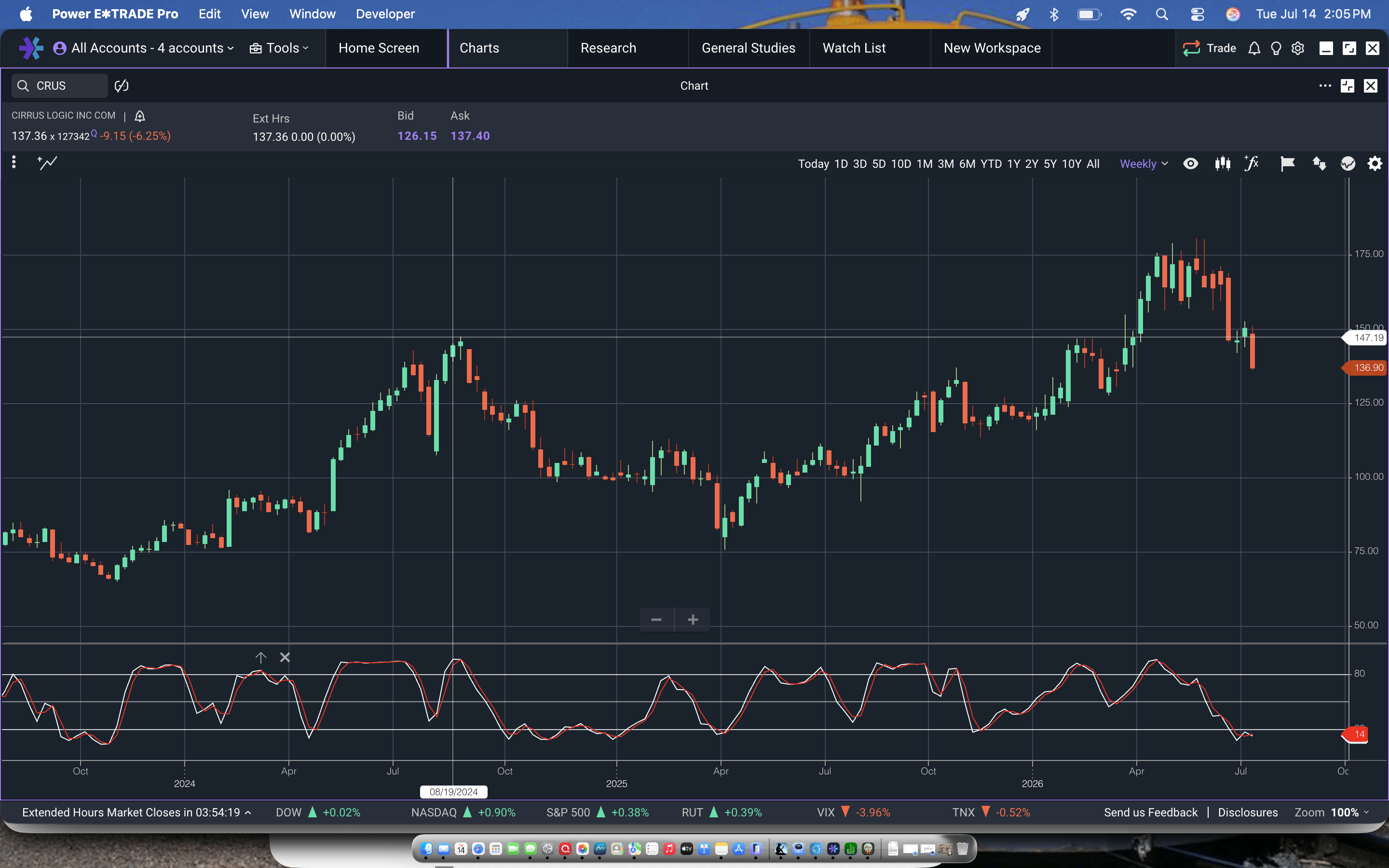1389x868 pixels.
Task: Click the symbol link icon beside CRUS
Action: coord(122,85)
